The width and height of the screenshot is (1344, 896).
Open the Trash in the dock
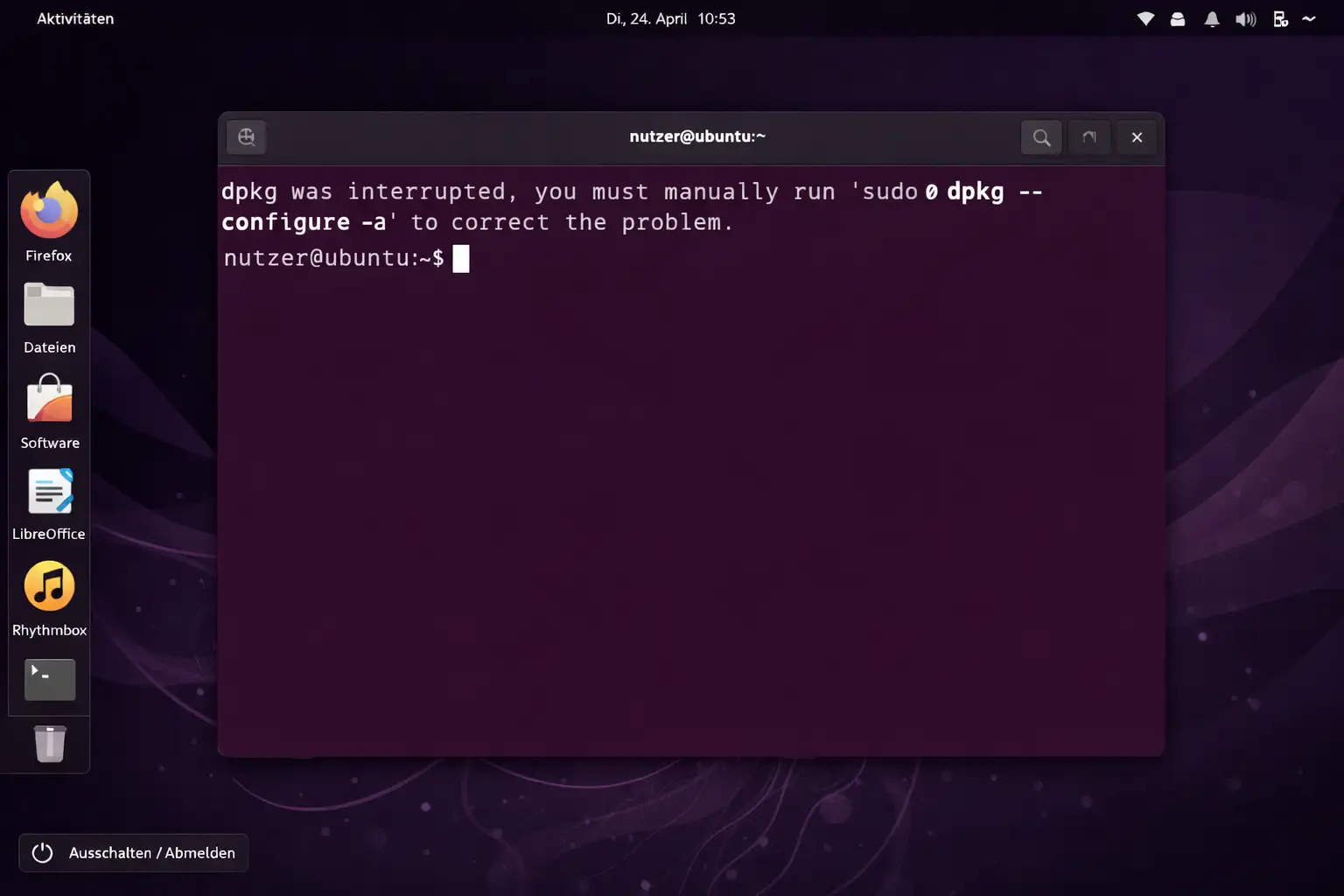pyautogui.click(x=48, y=744)
